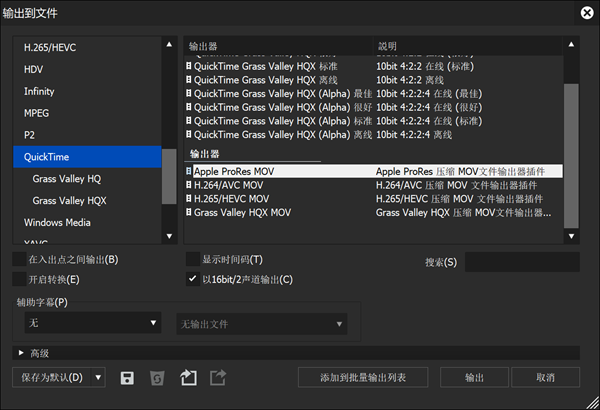This screenshot has height=410, width=600.
Task: Click the exporter list scrollbar thumb
Action: (571, 156)
